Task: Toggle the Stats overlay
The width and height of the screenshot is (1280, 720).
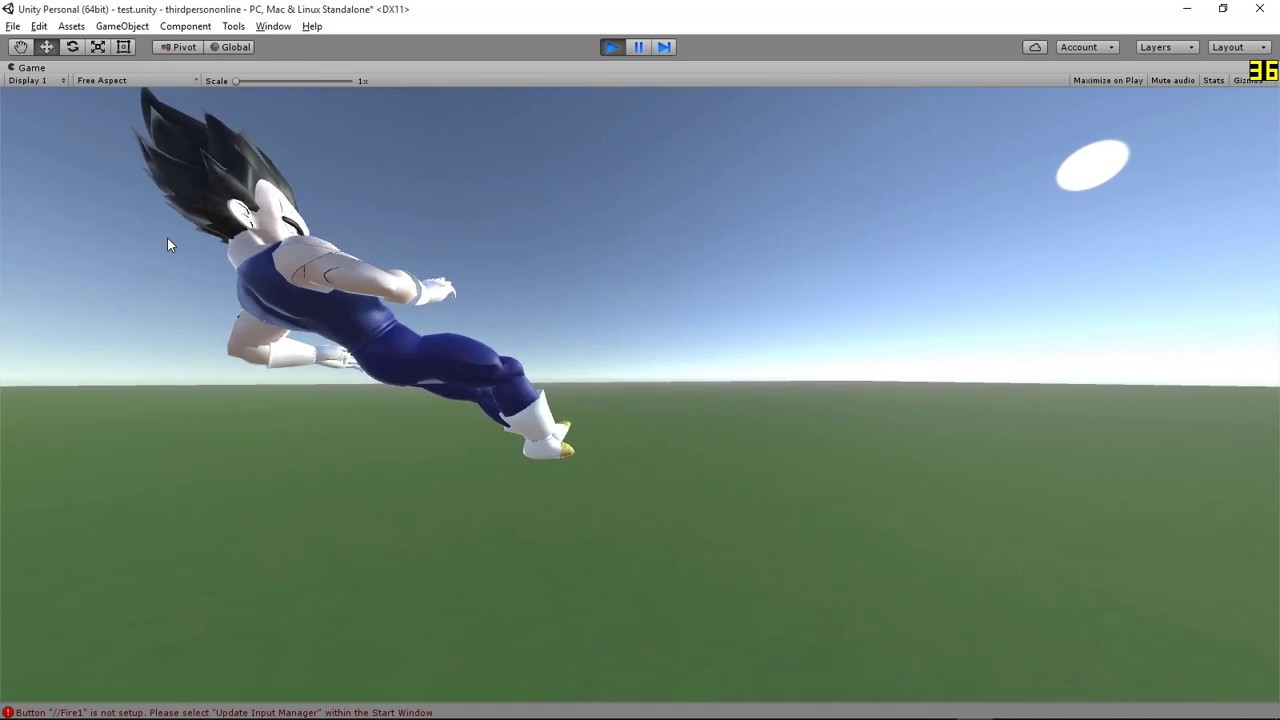Action: (1214, 80)
